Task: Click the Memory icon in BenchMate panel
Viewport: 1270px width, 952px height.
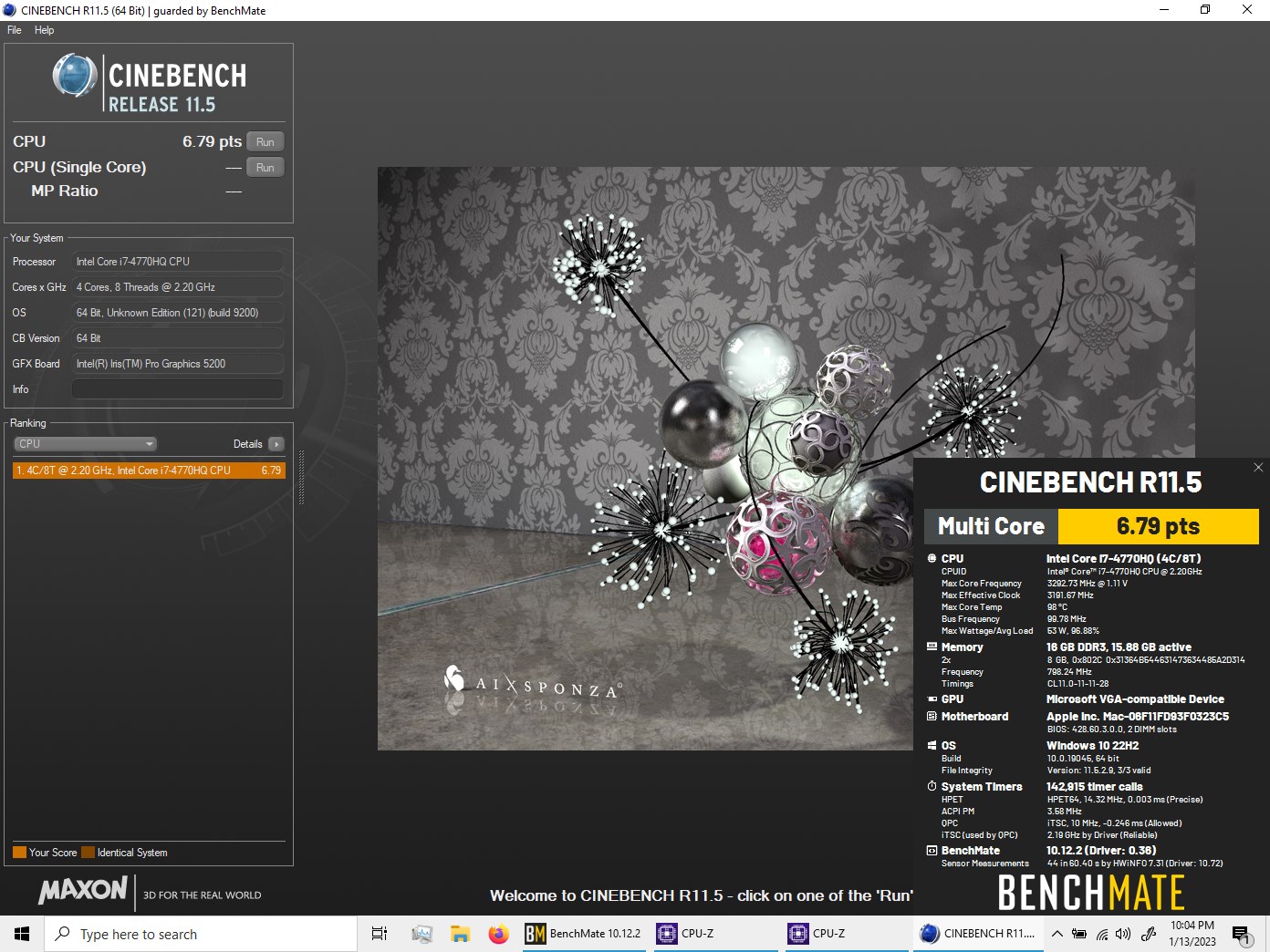Action: click(932, 647)
